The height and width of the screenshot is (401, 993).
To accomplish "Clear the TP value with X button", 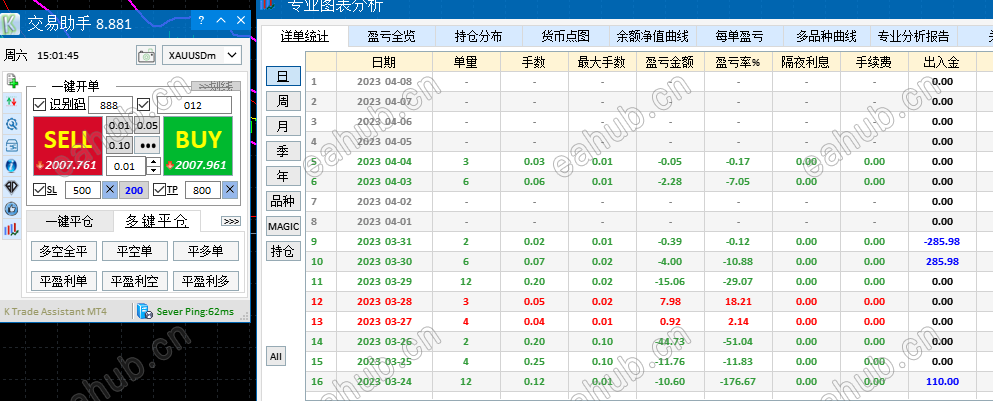I will pos(230,189).
